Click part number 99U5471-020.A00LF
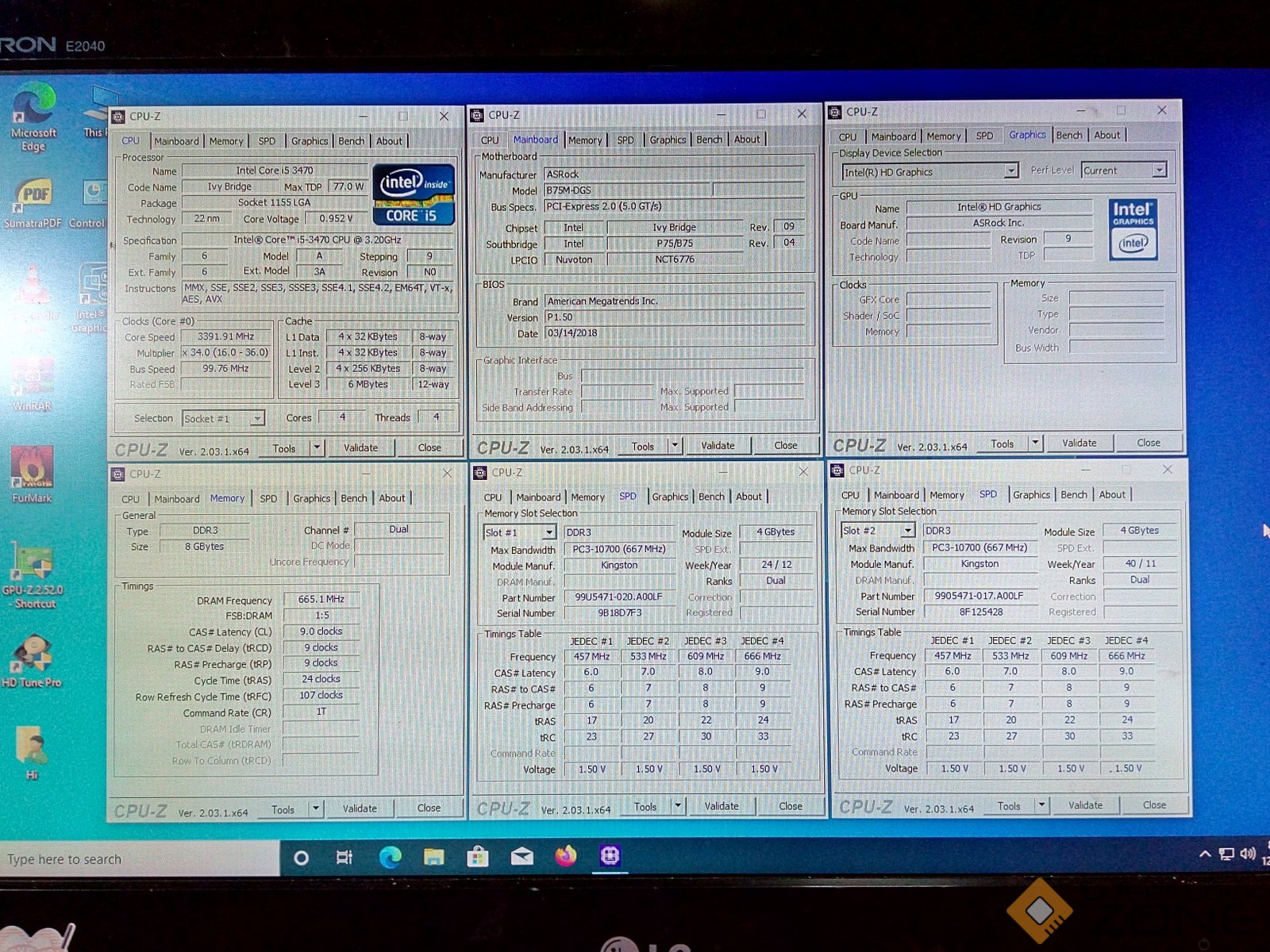 point(619,597)
